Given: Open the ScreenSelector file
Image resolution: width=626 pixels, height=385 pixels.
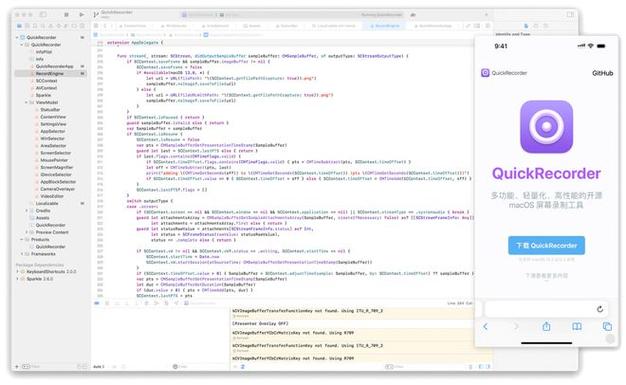Looking at the screenshot, I should (x=55, y=153).
